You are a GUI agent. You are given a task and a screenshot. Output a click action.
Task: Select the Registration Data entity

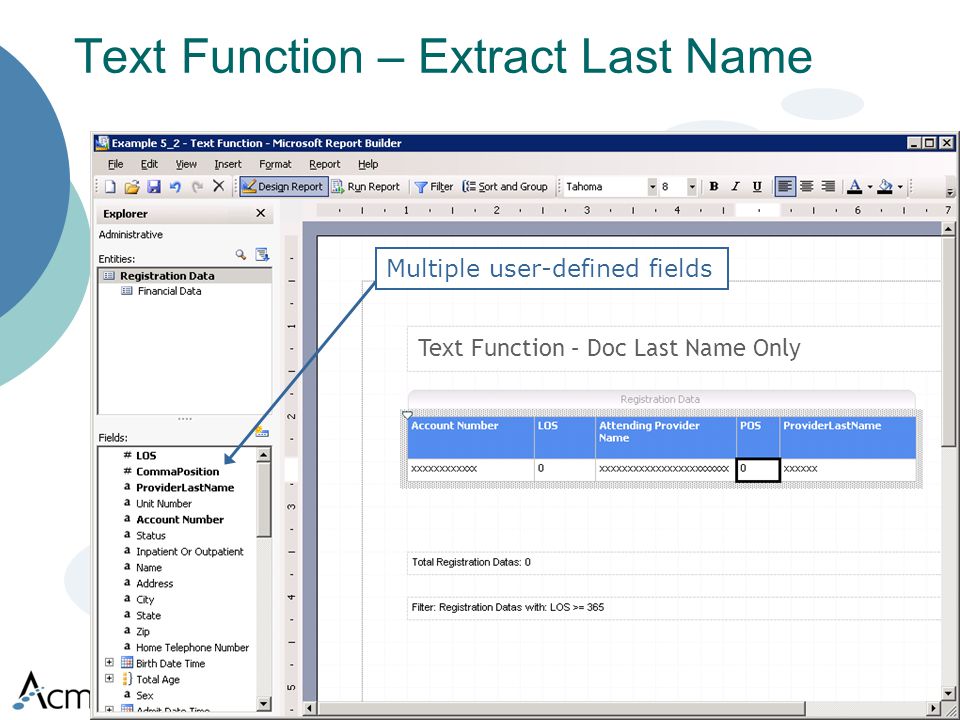point(185,276)
